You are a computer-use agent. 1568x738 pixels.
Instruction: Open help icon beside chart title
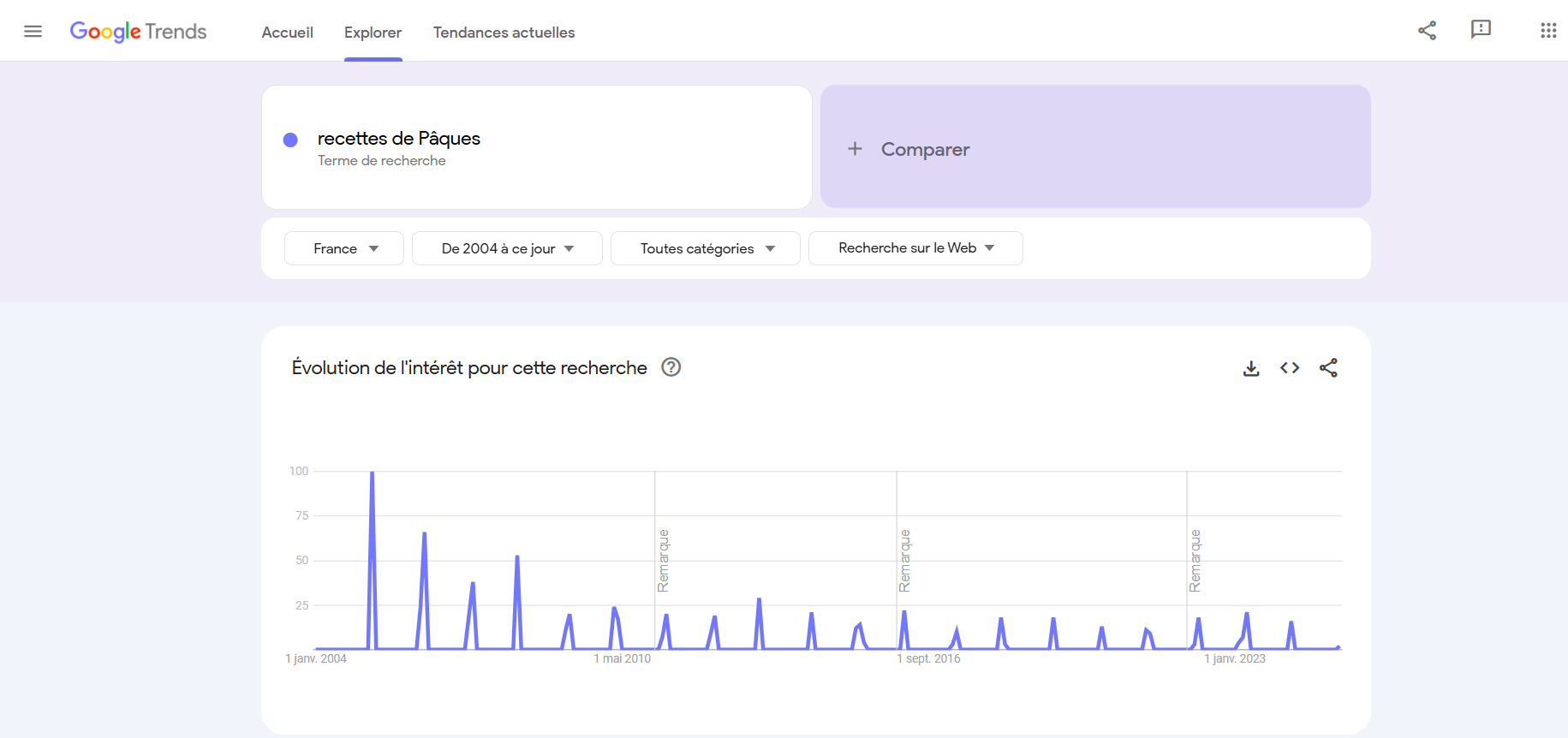click(x=671, y=367)
